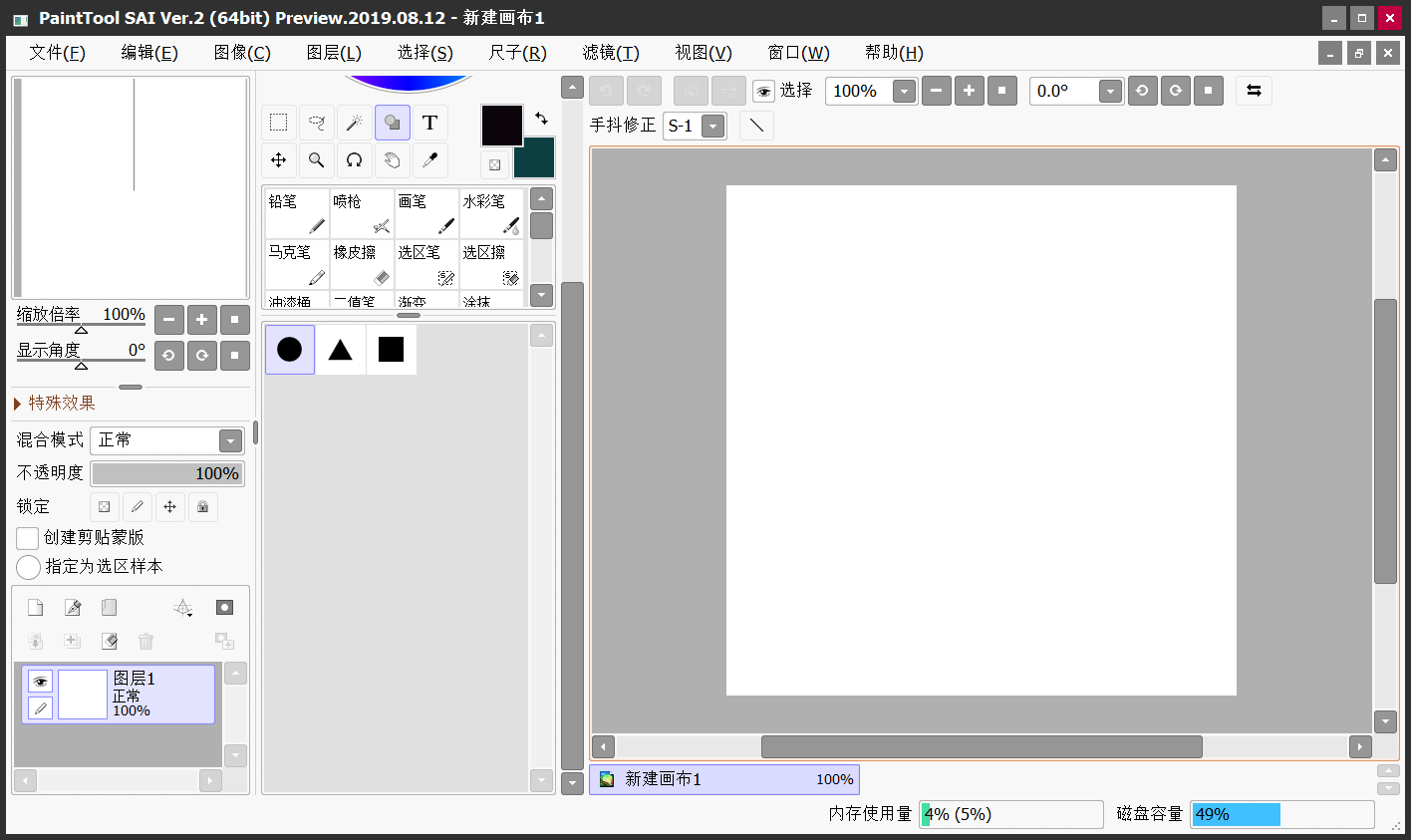This screenshot has width=1411, height=840.
Task: Select the rectangular selection tool
Action: coord(279,123)
